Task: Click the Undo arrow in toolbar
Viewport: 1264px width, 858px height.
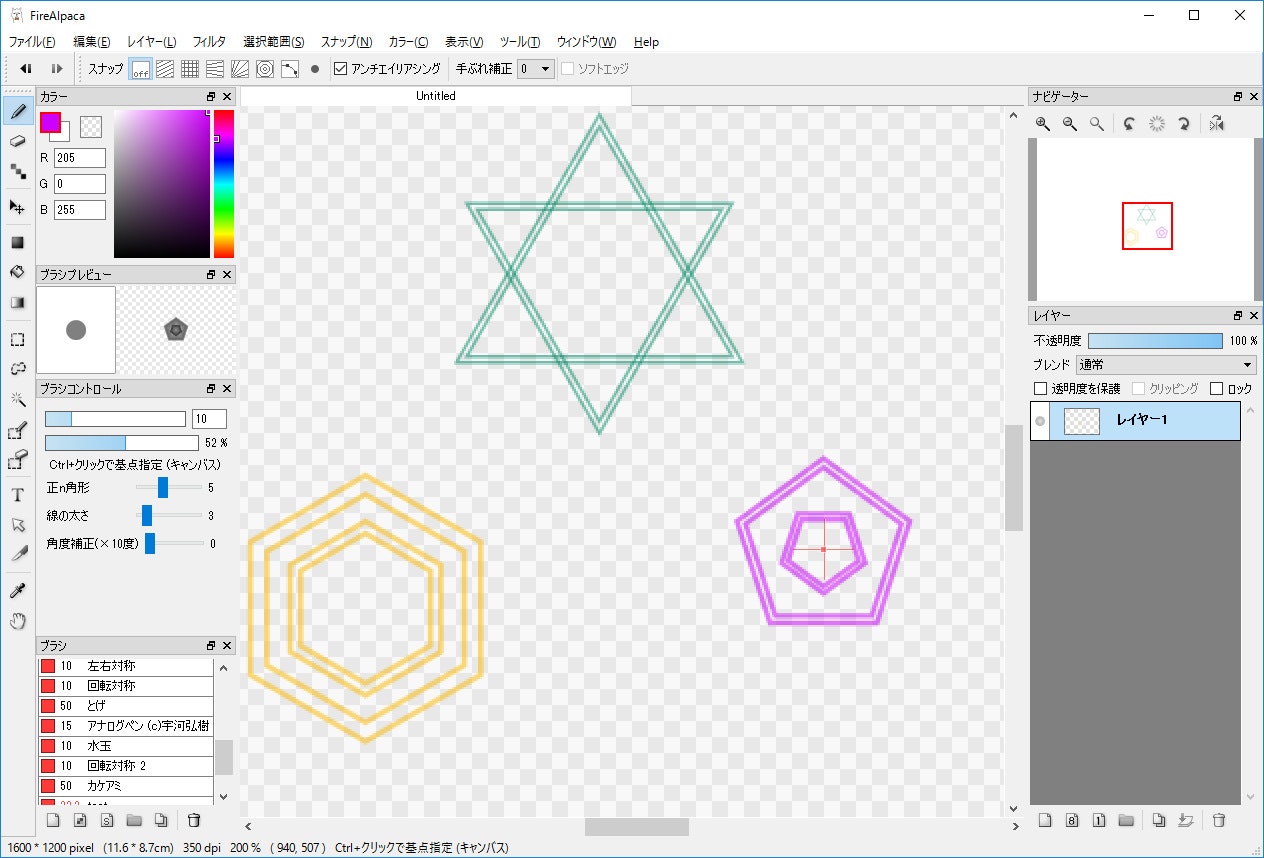Action: point(27,69)
